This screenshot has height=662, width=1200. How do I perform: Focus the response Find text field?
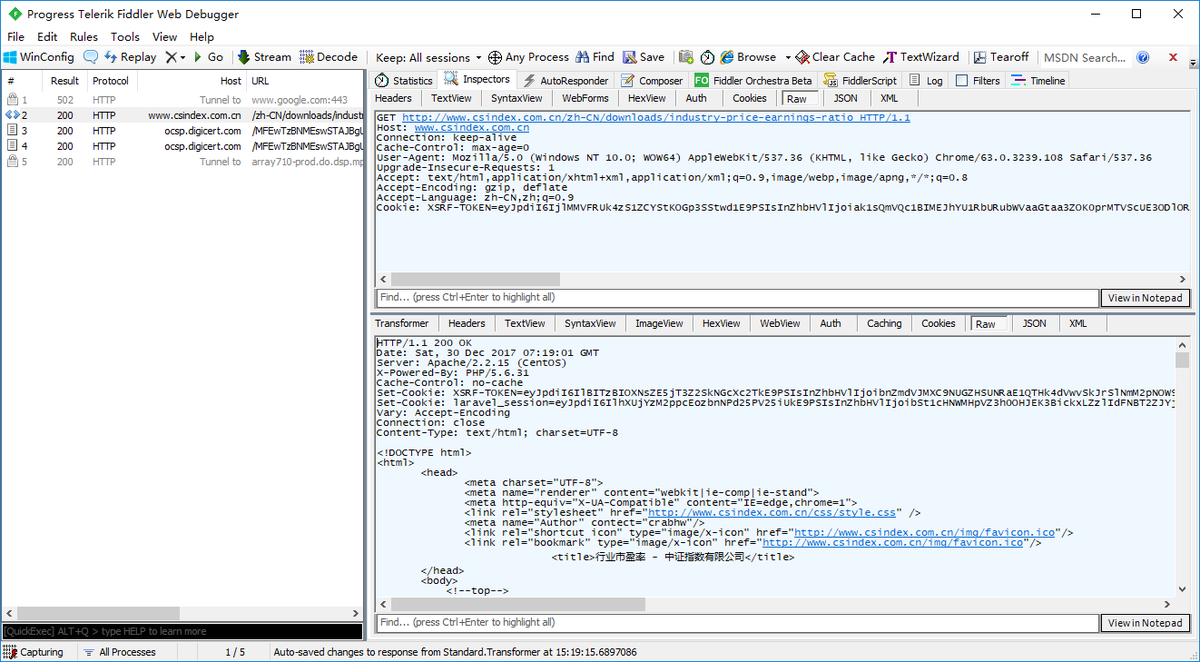(x=737, y=622)
